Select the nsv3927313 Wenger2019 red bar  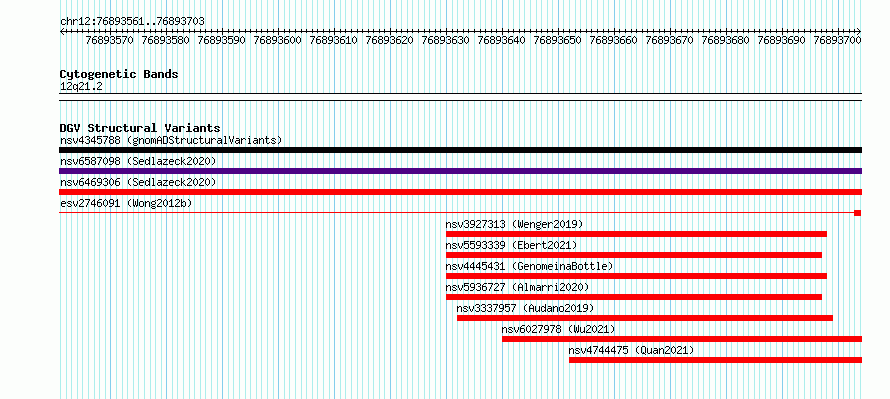636,234
